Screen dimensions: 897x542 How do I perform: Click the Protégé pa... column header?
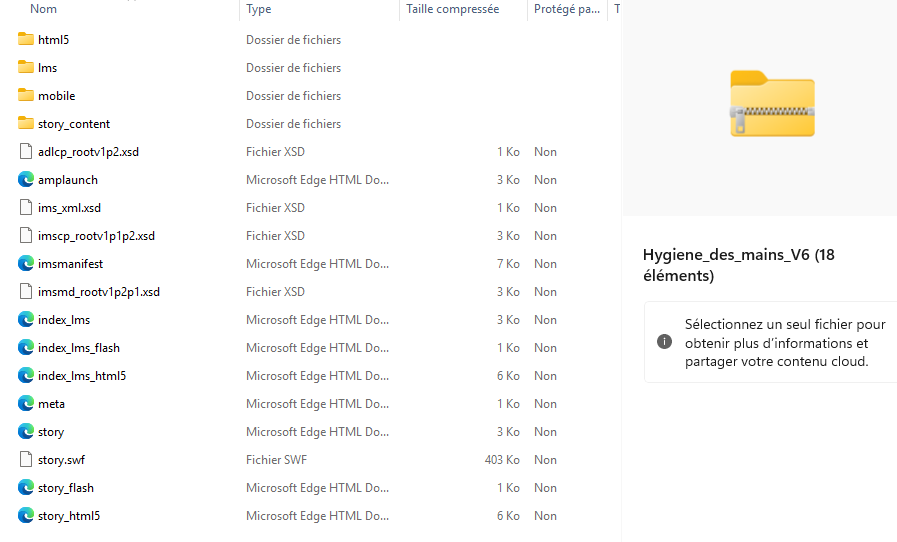click(566, 9)
